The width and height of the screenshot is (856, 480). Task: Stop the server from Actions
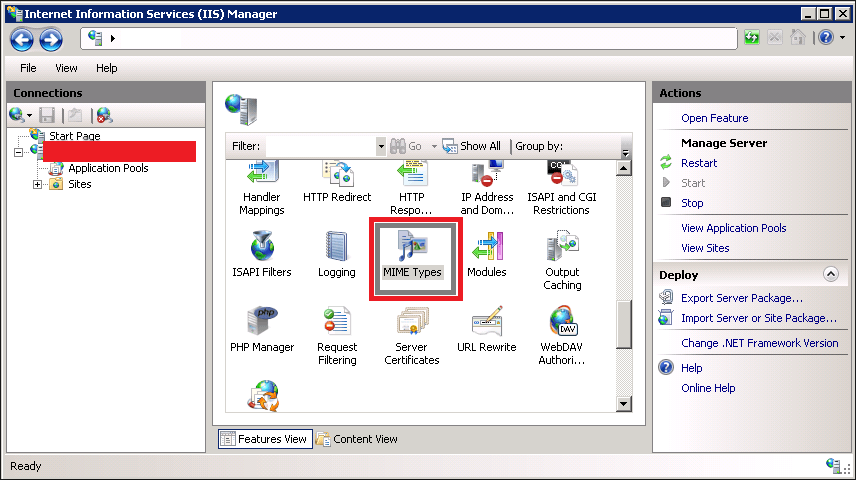coord(692,203)
